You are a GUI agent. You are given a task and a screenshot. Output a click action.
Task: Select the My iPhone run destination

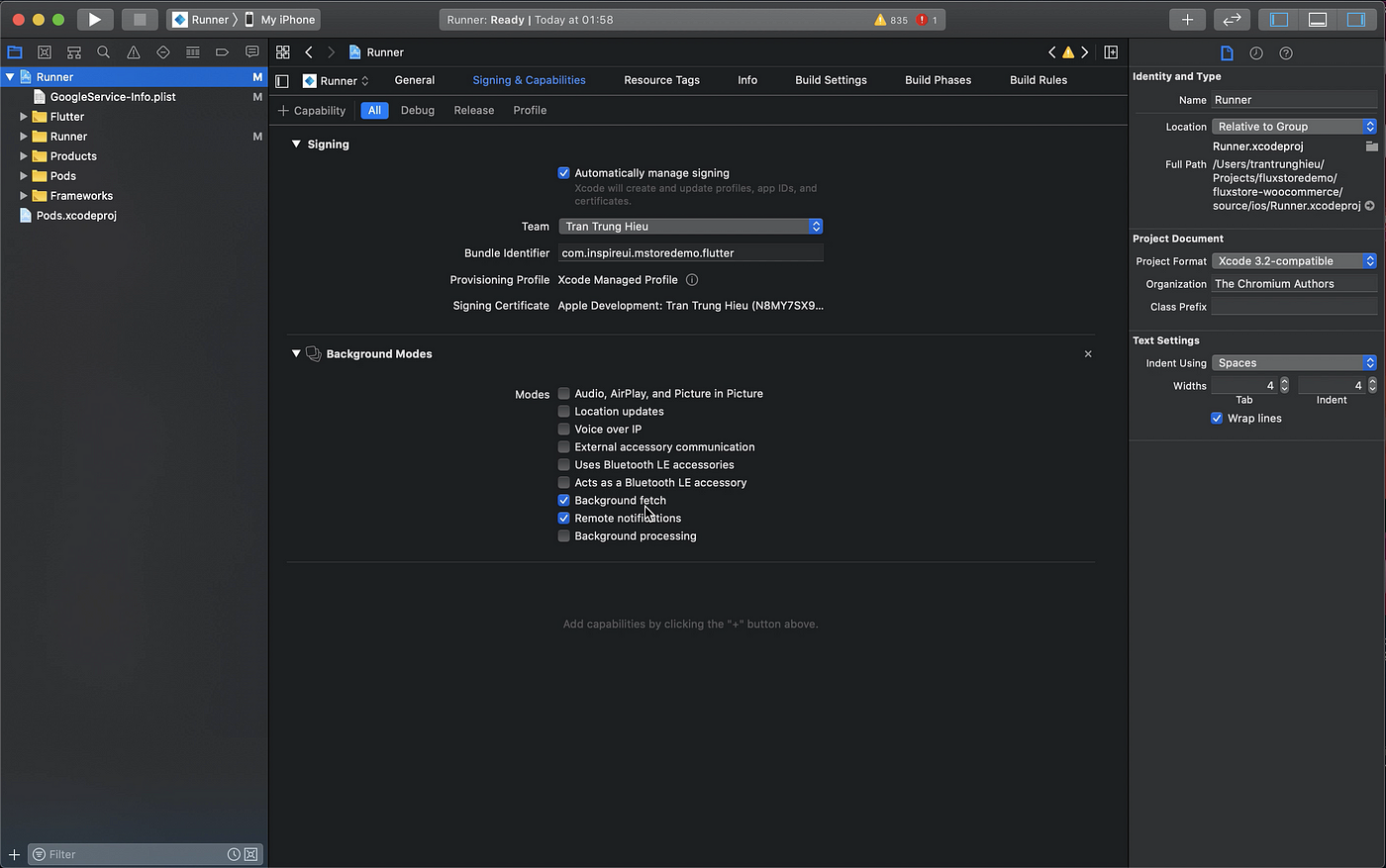pyautogui.click(x=280, y=20)
